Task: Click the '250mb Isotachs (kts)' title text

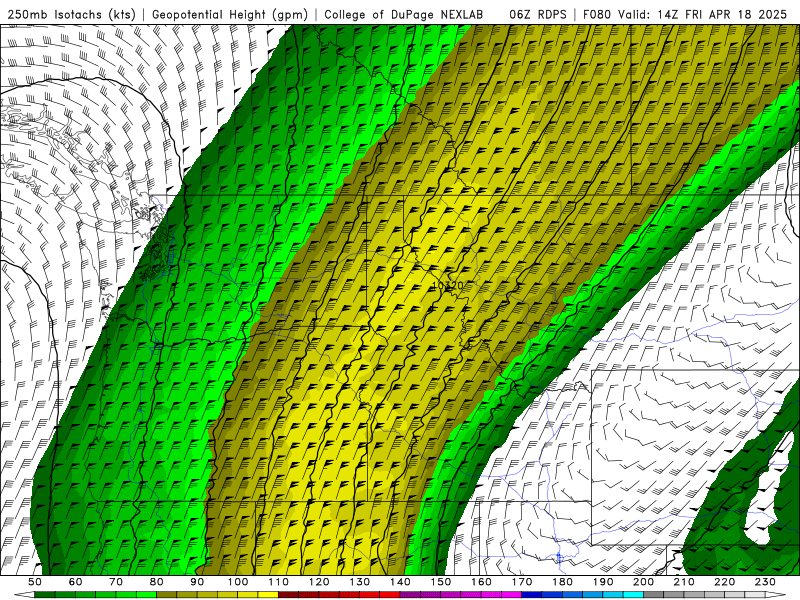Action: tap(72, 15)
